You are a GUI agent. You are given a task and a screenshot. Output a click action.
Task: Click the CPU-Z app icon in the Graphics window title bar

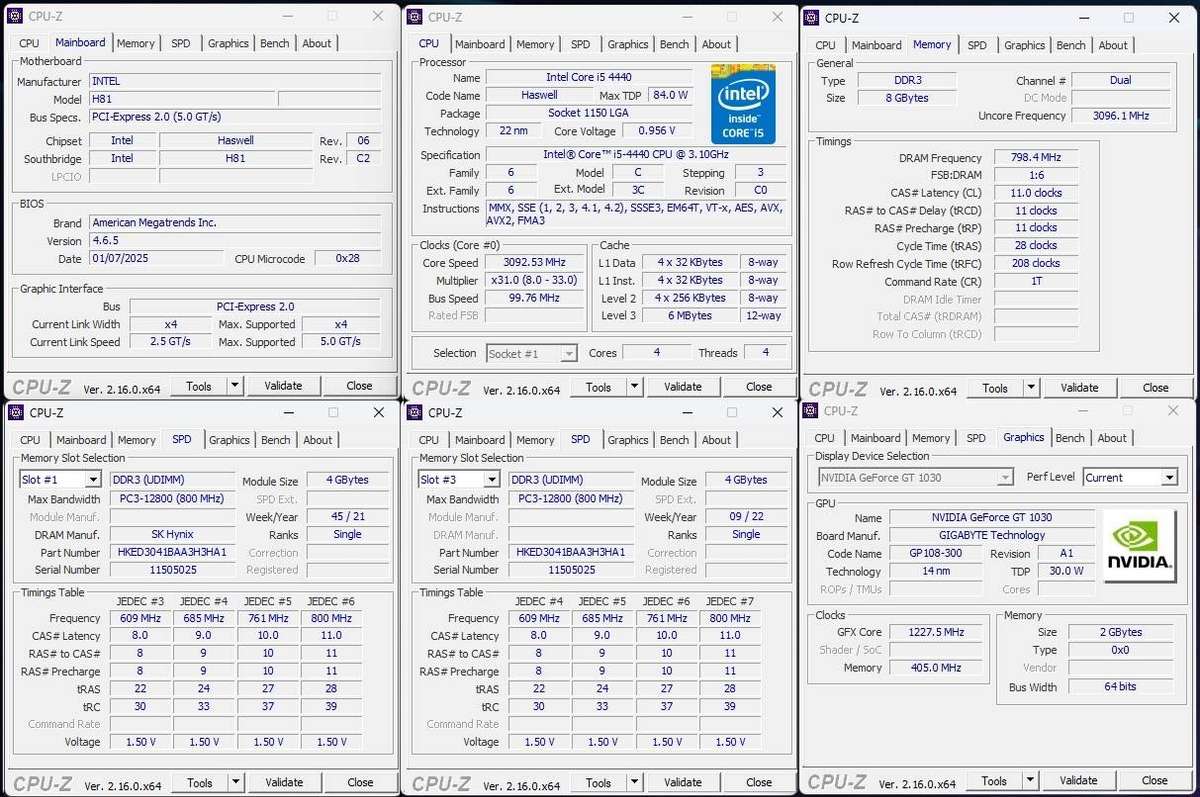[810, 412]
